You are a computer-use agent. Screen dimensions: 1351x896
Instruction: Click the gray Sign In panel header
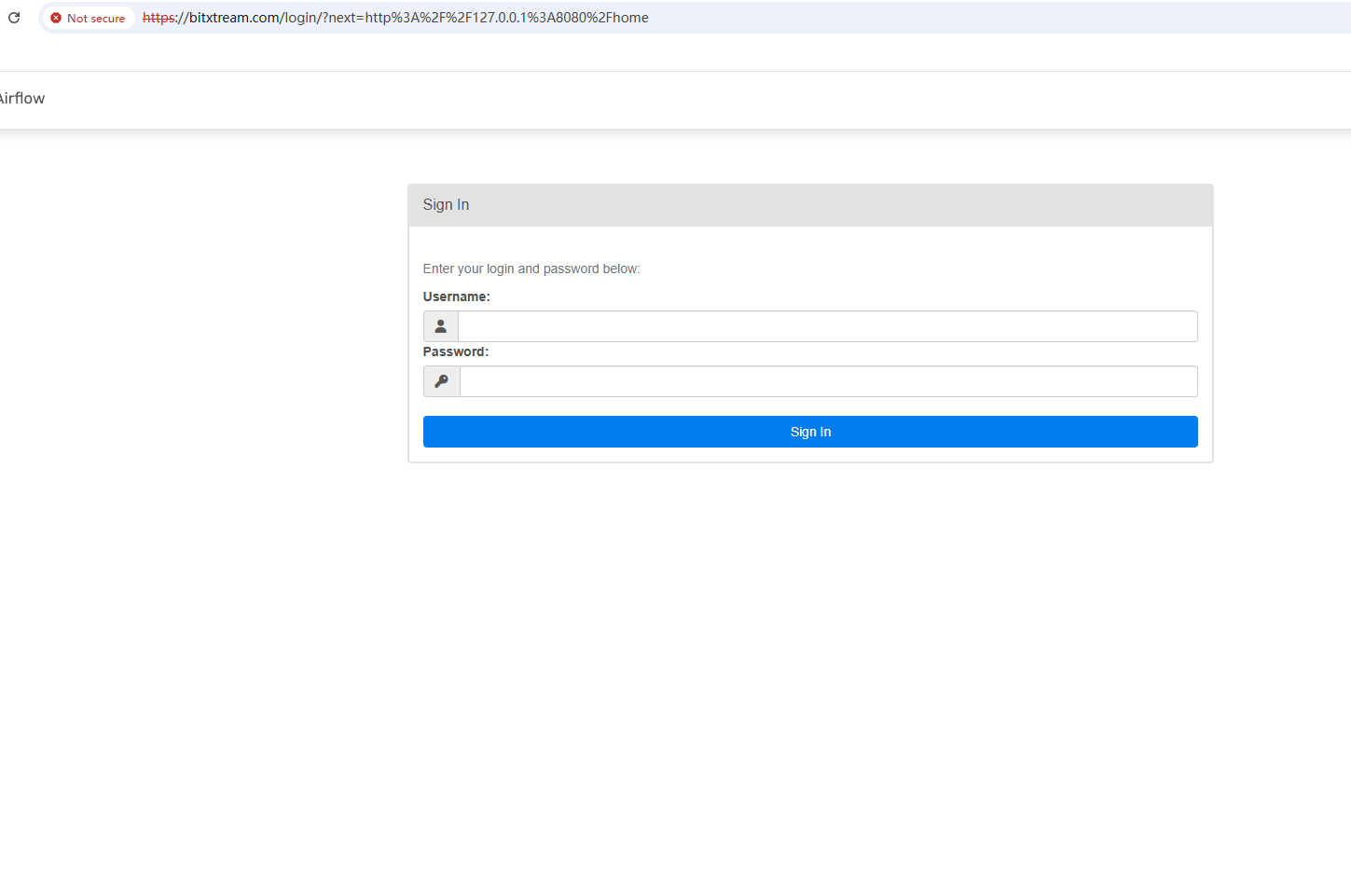click(x=809, y=205)
